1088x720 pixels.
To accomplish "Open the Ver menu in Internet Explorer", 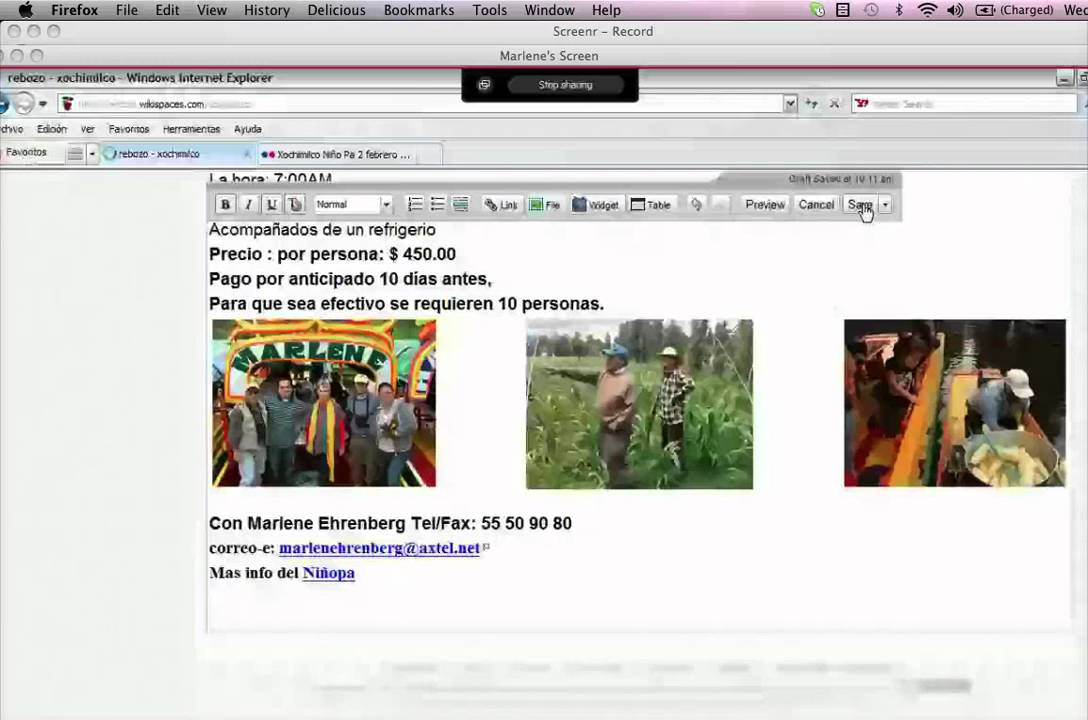I will pyautogui.click(x=87, y=129).
